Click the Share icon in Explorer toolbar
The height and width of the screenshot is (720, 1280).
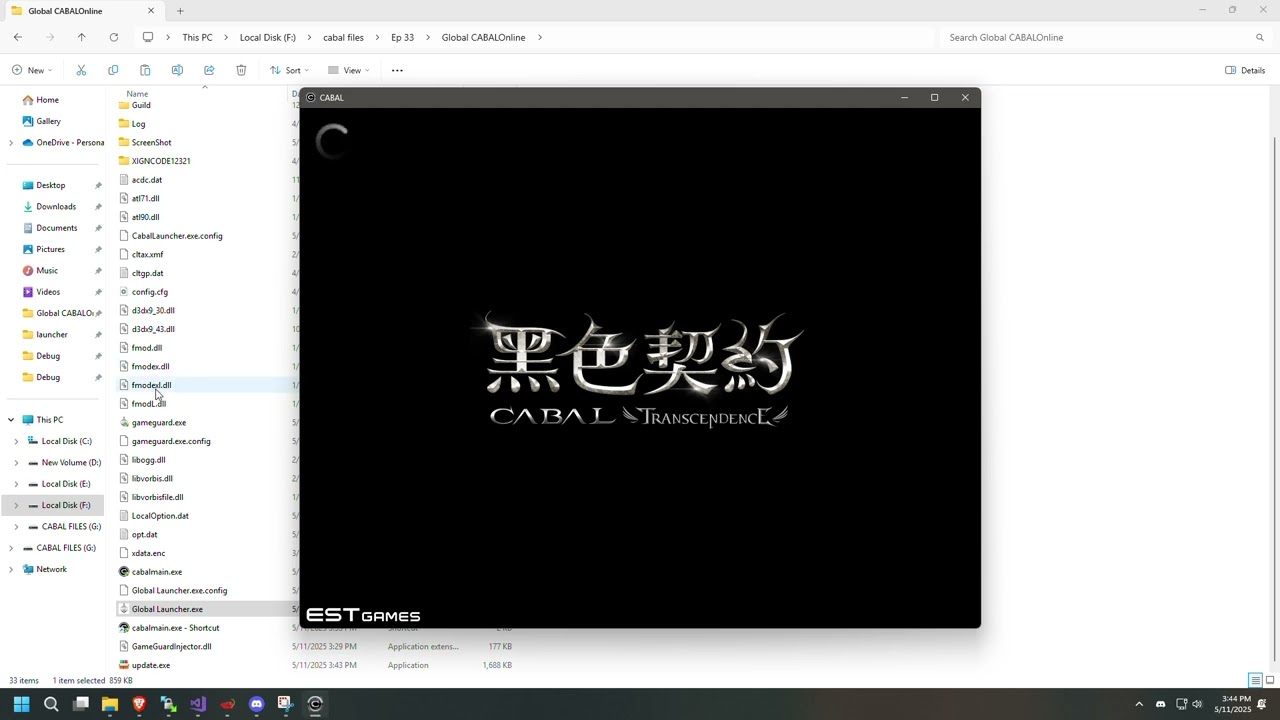(209, 70)
